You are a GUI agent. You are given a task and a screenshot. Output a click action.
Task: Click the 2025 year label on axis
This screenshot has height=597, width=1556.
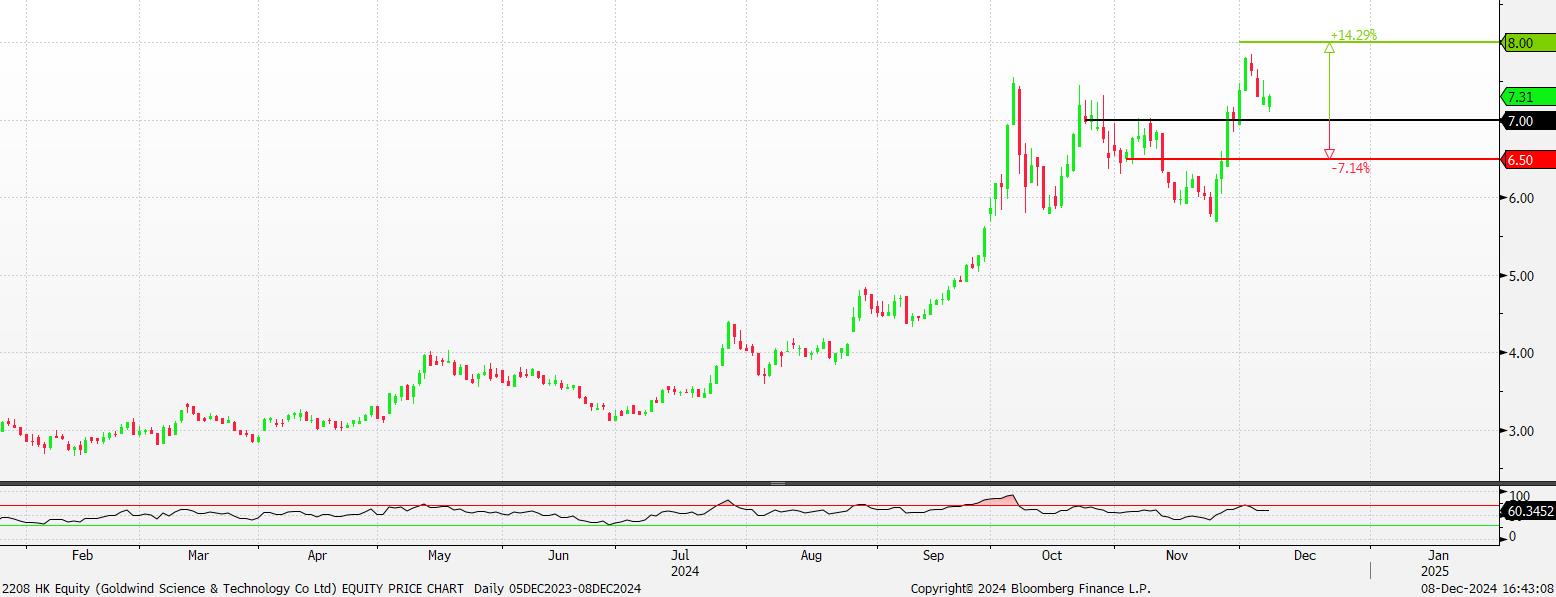1436,571
